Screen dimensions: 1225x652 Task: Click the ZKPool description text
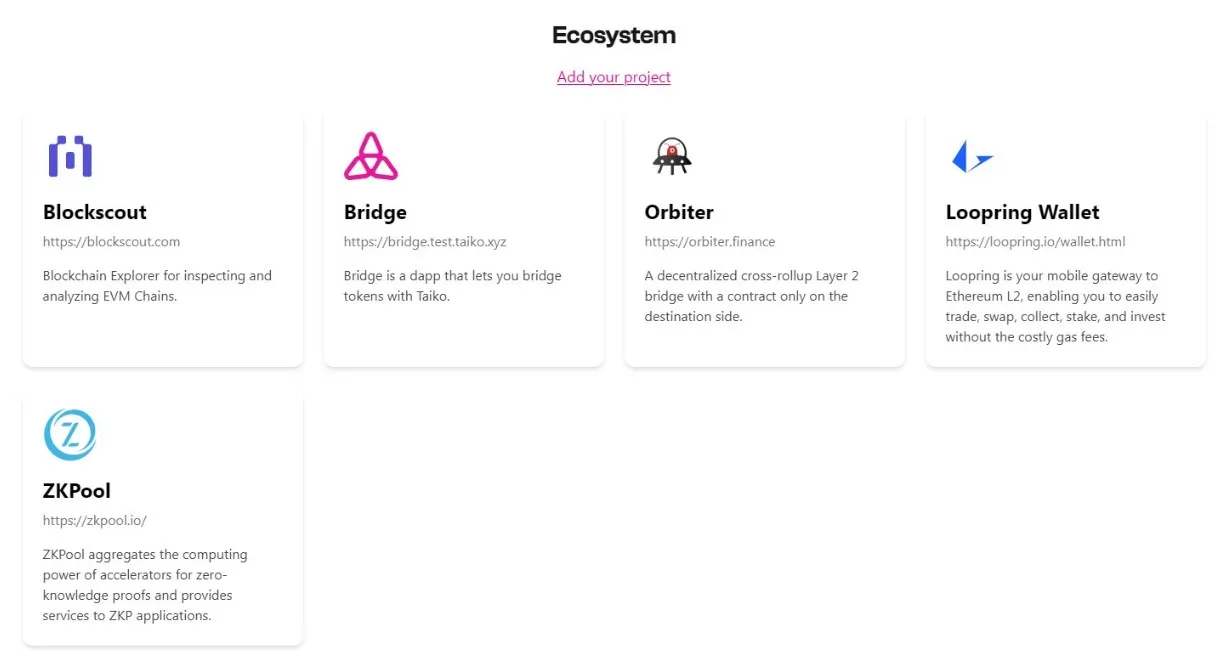coord(144,585)
